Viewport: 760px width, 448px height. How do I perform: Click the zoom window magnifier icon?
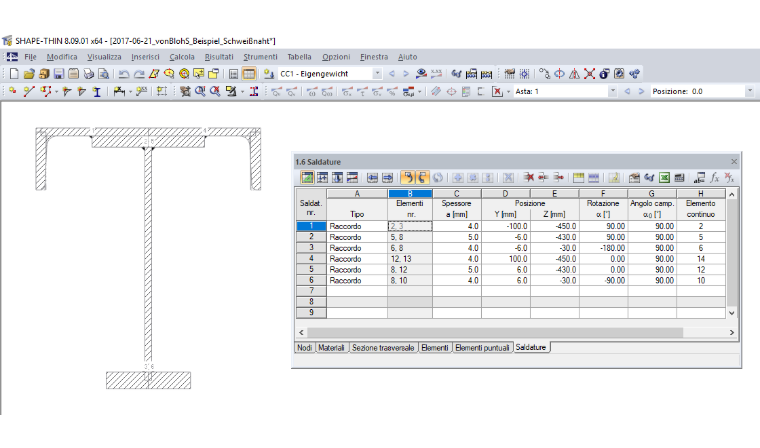click(200, 91)
